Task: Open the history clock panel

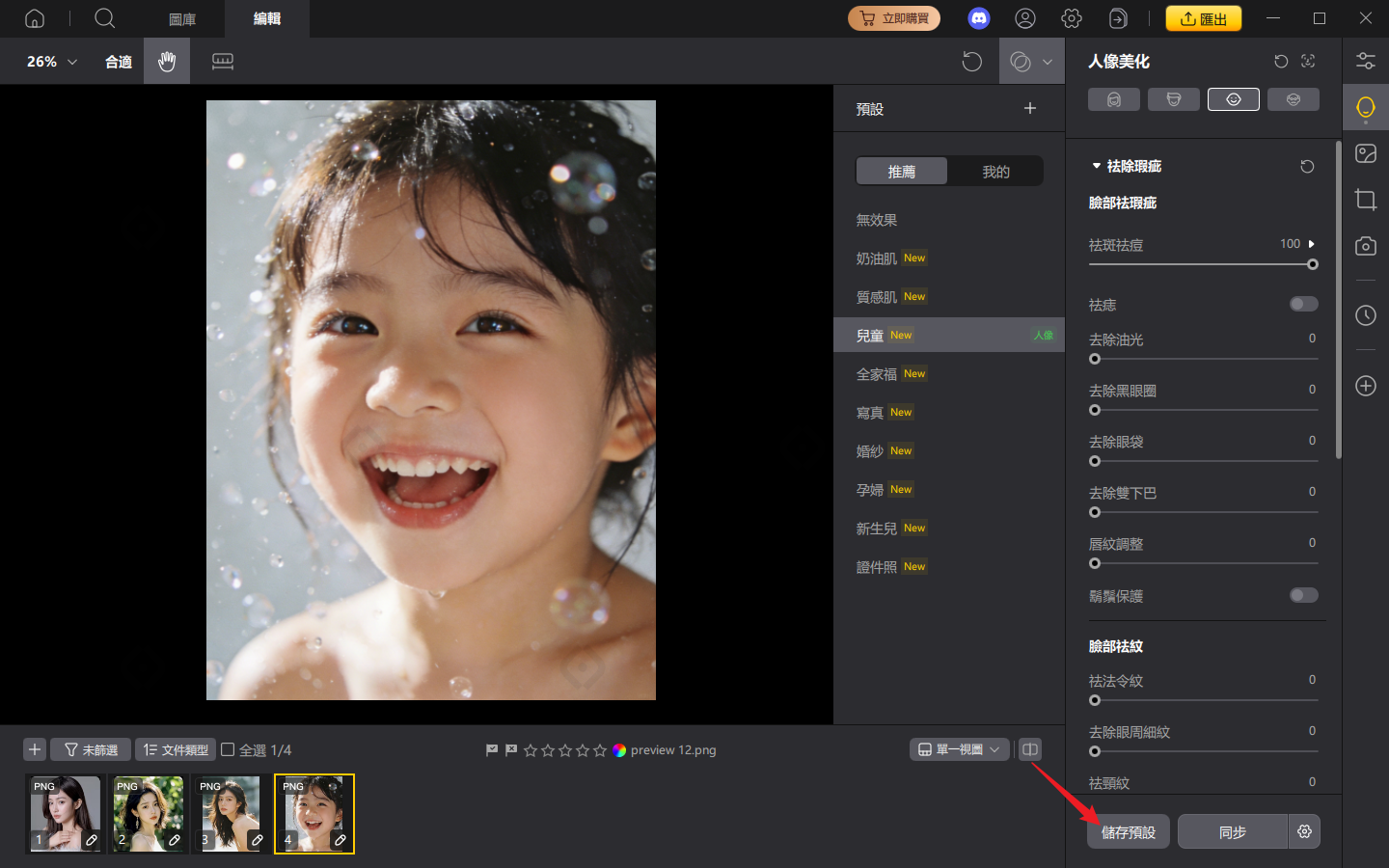Action: [1365, 315]
